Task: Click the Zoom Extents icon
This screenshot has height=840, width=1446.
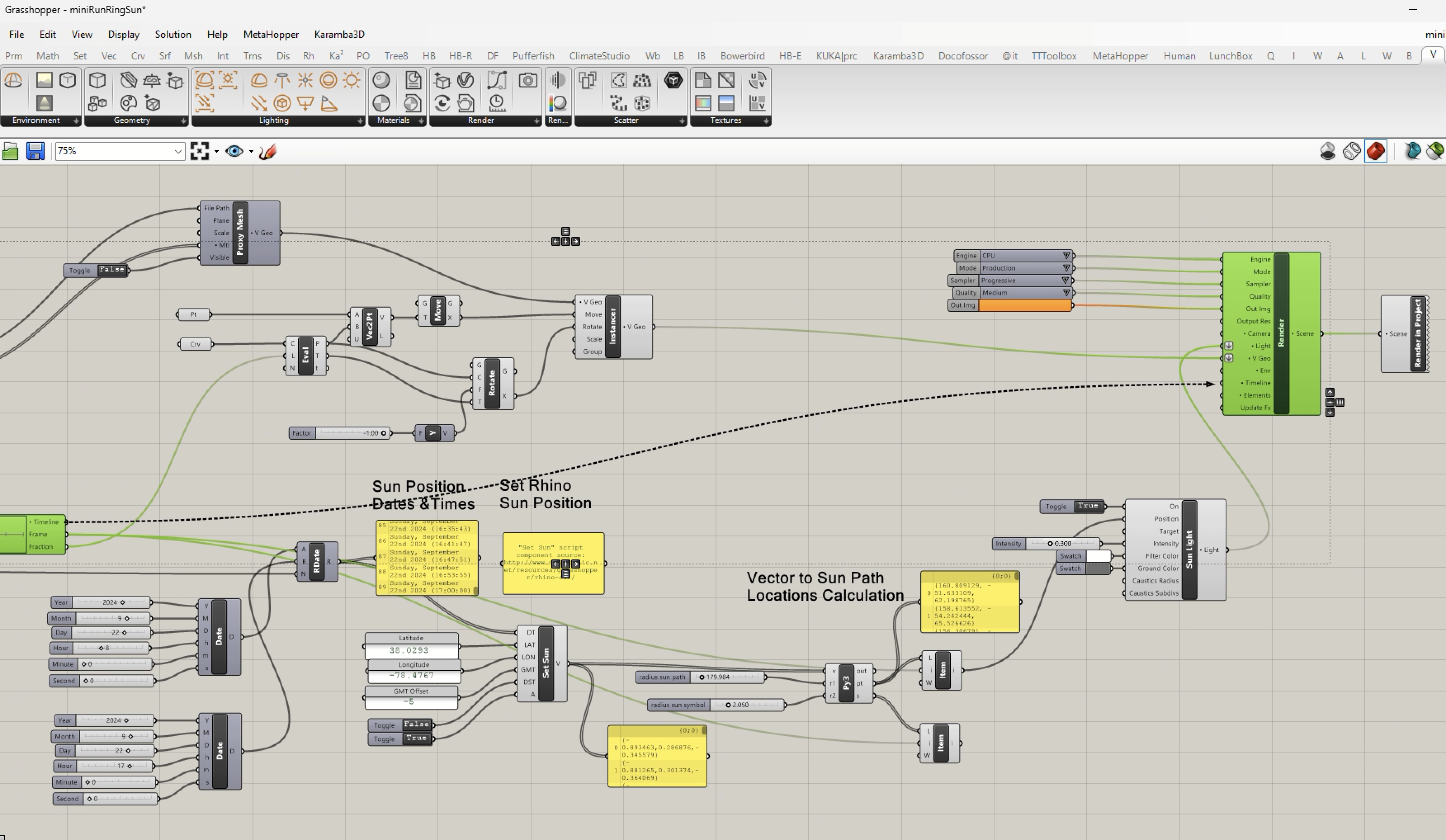Action: coord(199,151)
